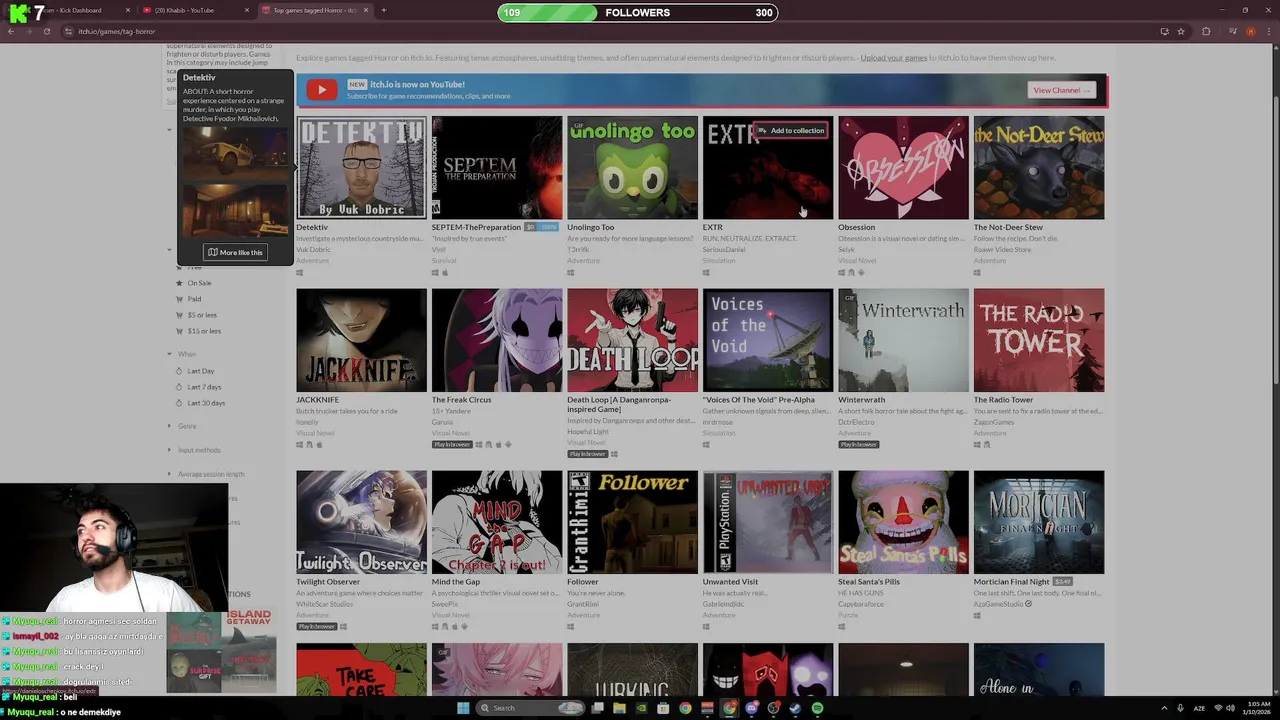Click the Windows platform icon under EXTR
1280x720 pixels.
click(706, 272)
